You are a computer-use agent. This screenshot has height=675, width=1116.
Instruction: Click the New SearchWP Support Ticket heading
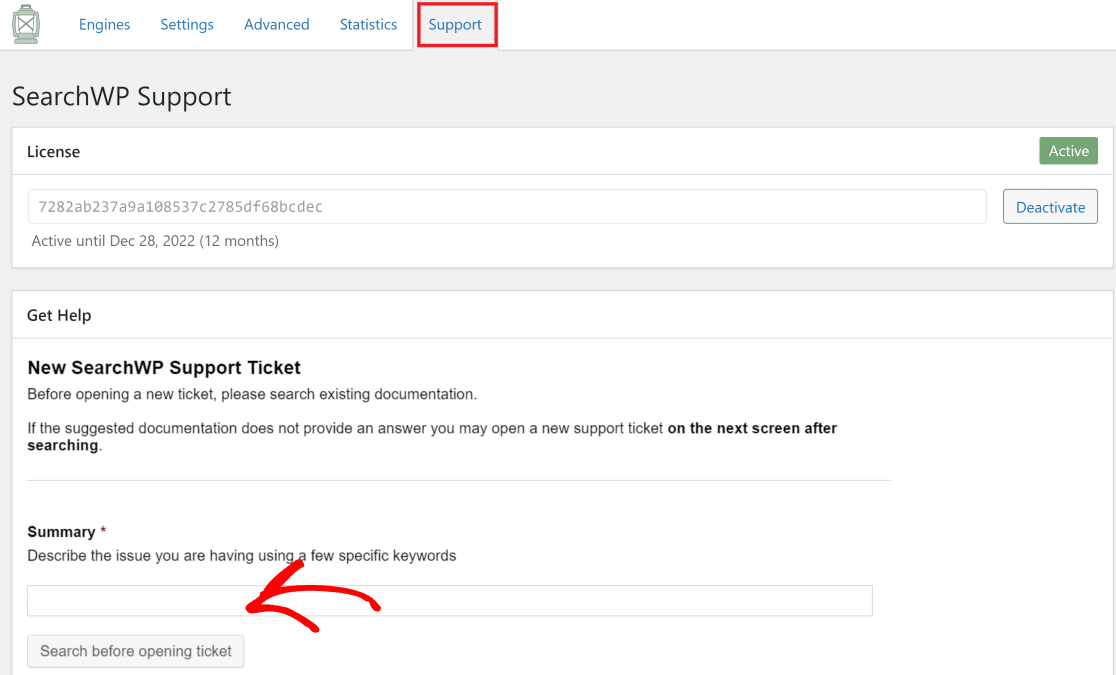(164, 367)
